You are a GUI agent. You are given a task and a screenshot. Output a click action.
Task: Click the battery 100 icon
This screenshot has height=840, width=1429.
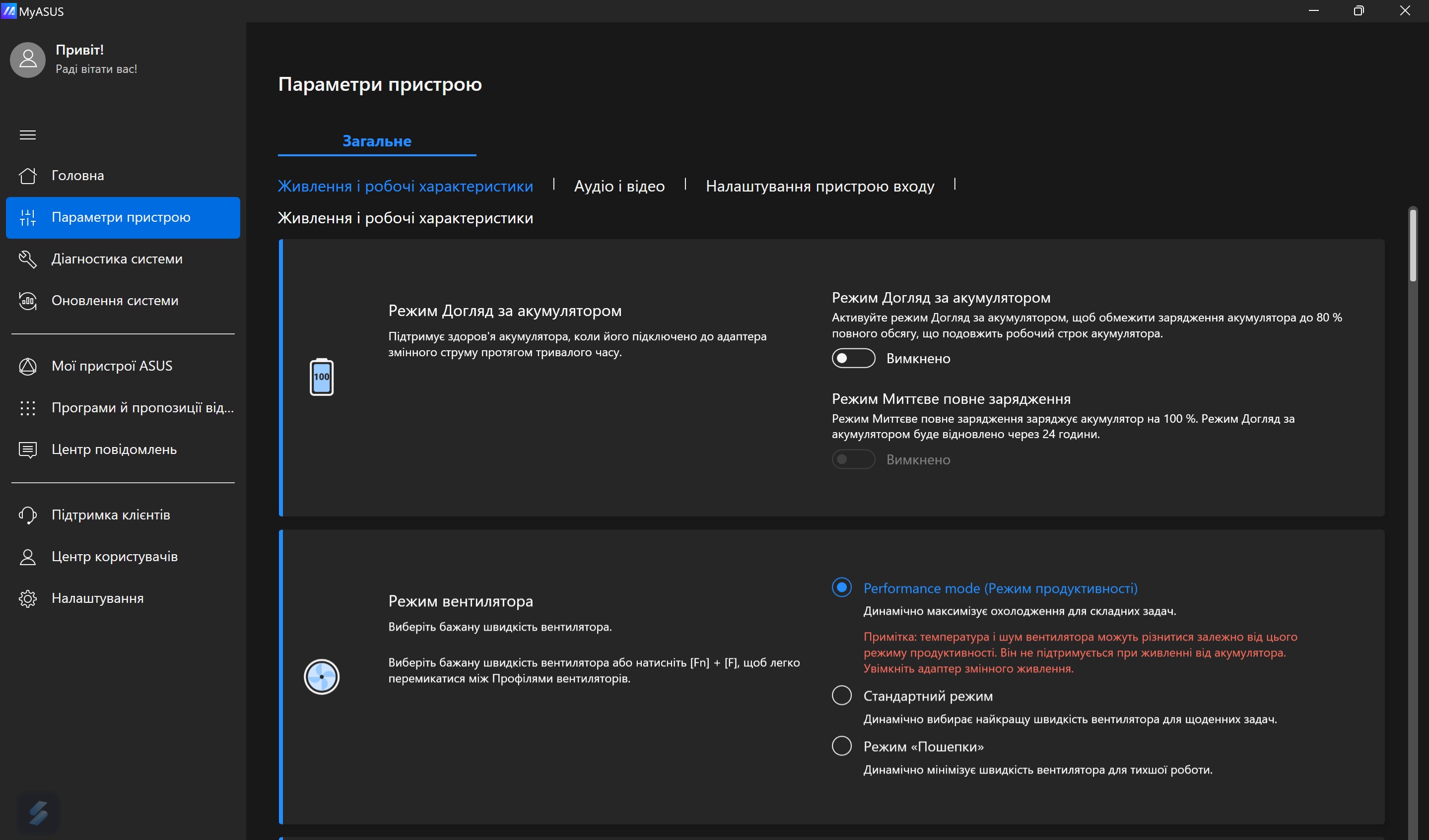point(322,377)
